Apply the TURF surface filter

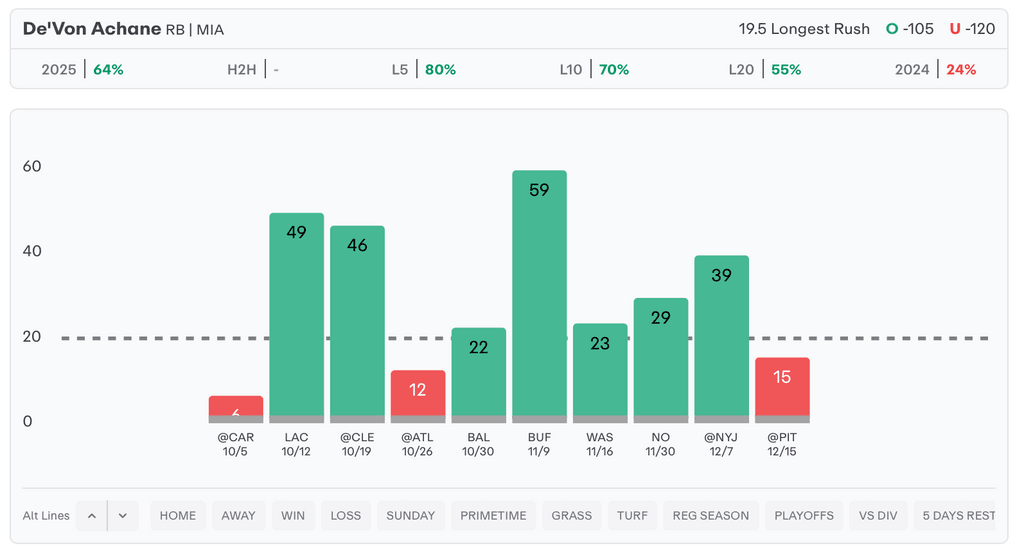632,516
